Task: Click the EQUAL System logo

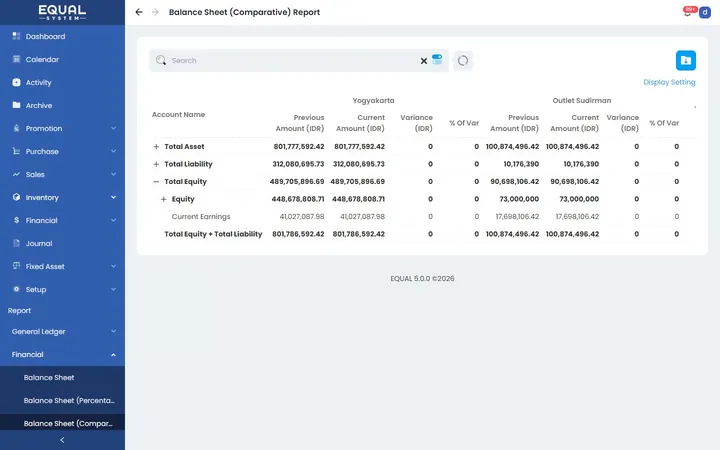Action: tap(62, 12)
